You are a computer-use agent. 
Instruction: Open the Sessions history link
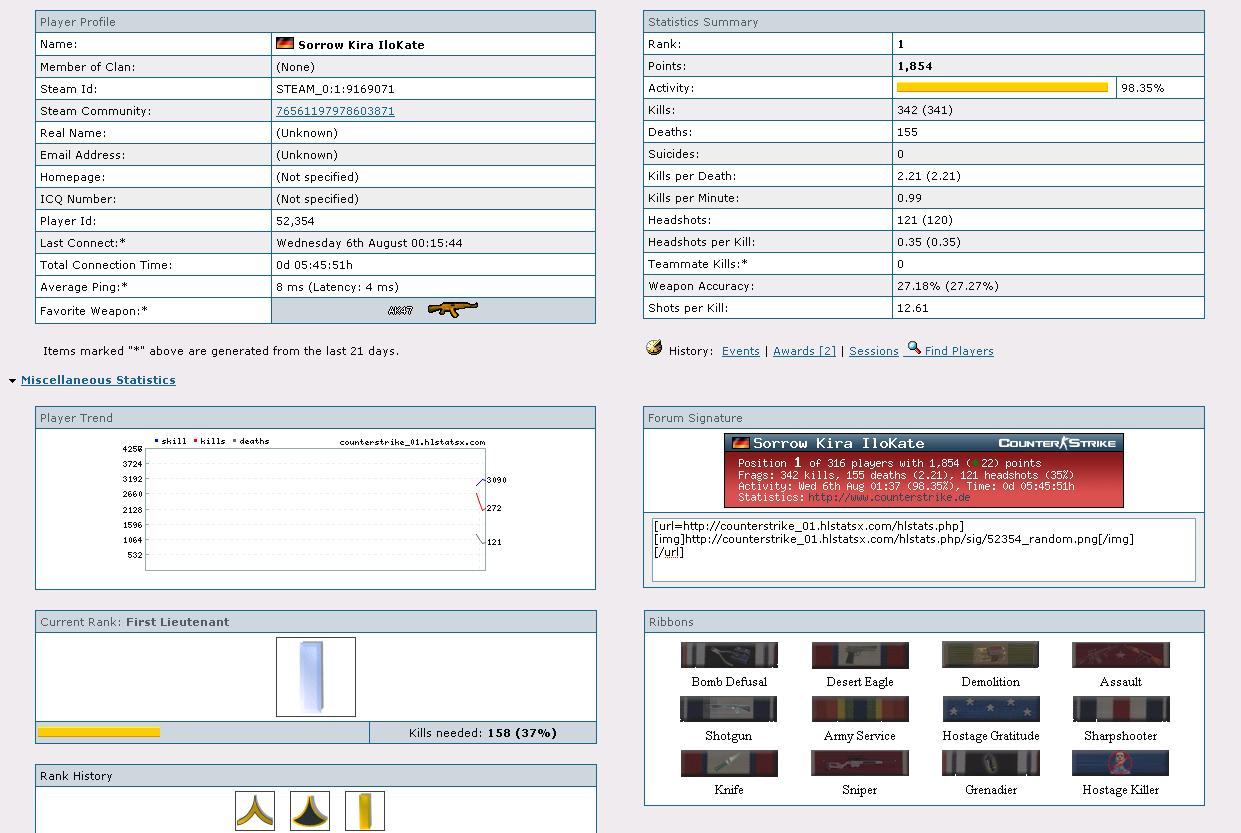874,351
